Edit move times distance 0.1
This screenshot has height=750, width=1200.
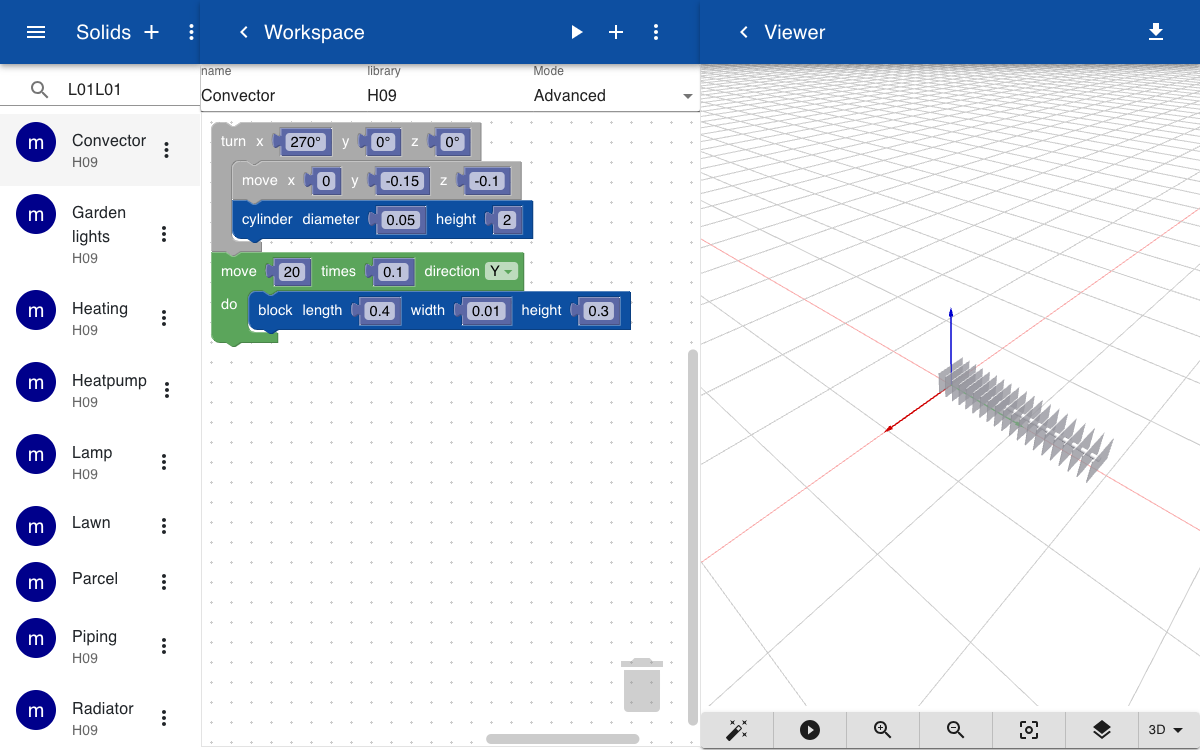tap(392, 272)
